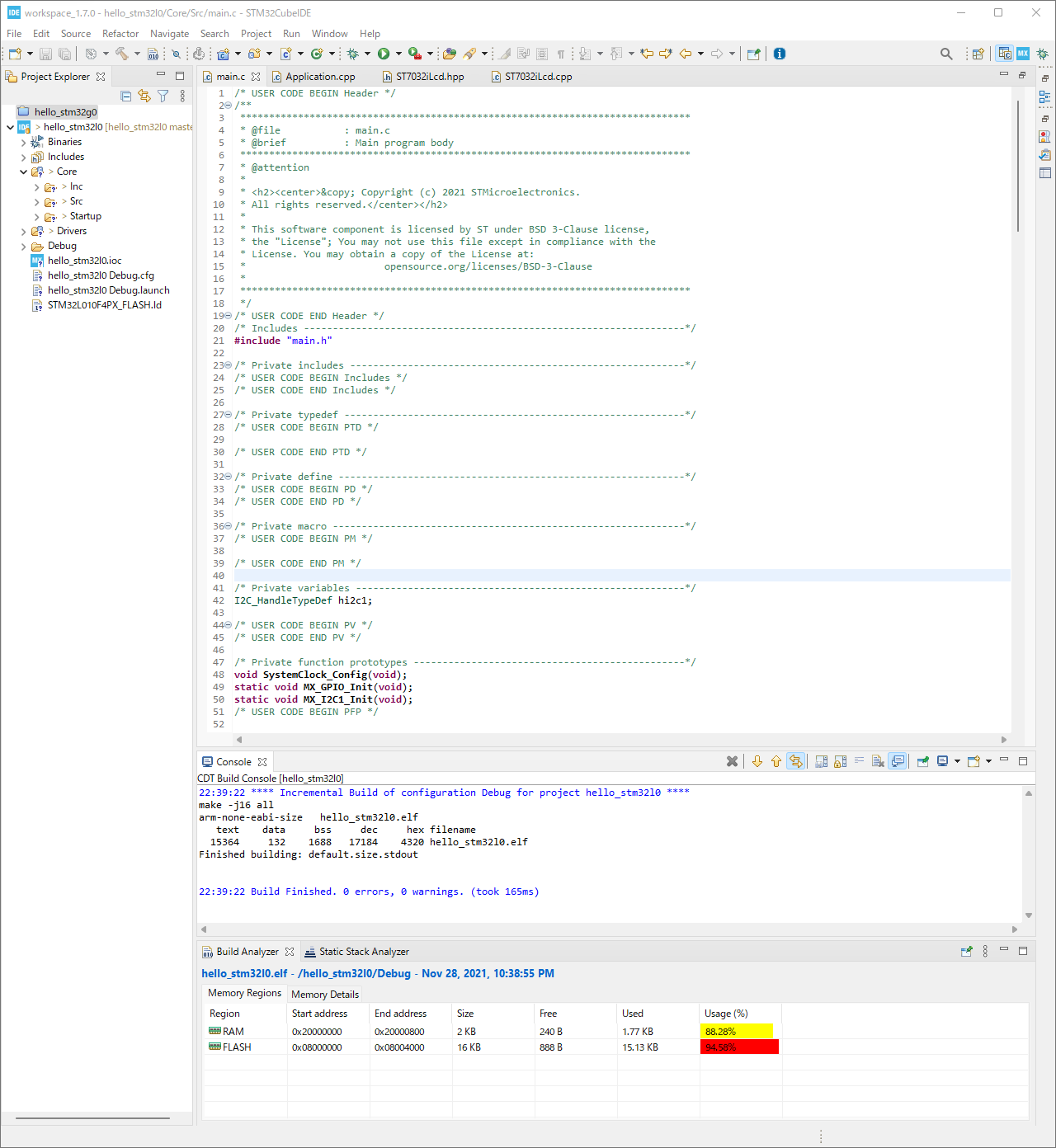
Task: Open hello_stm32l0.ioc file in project tree
Action: coord(84,261)
